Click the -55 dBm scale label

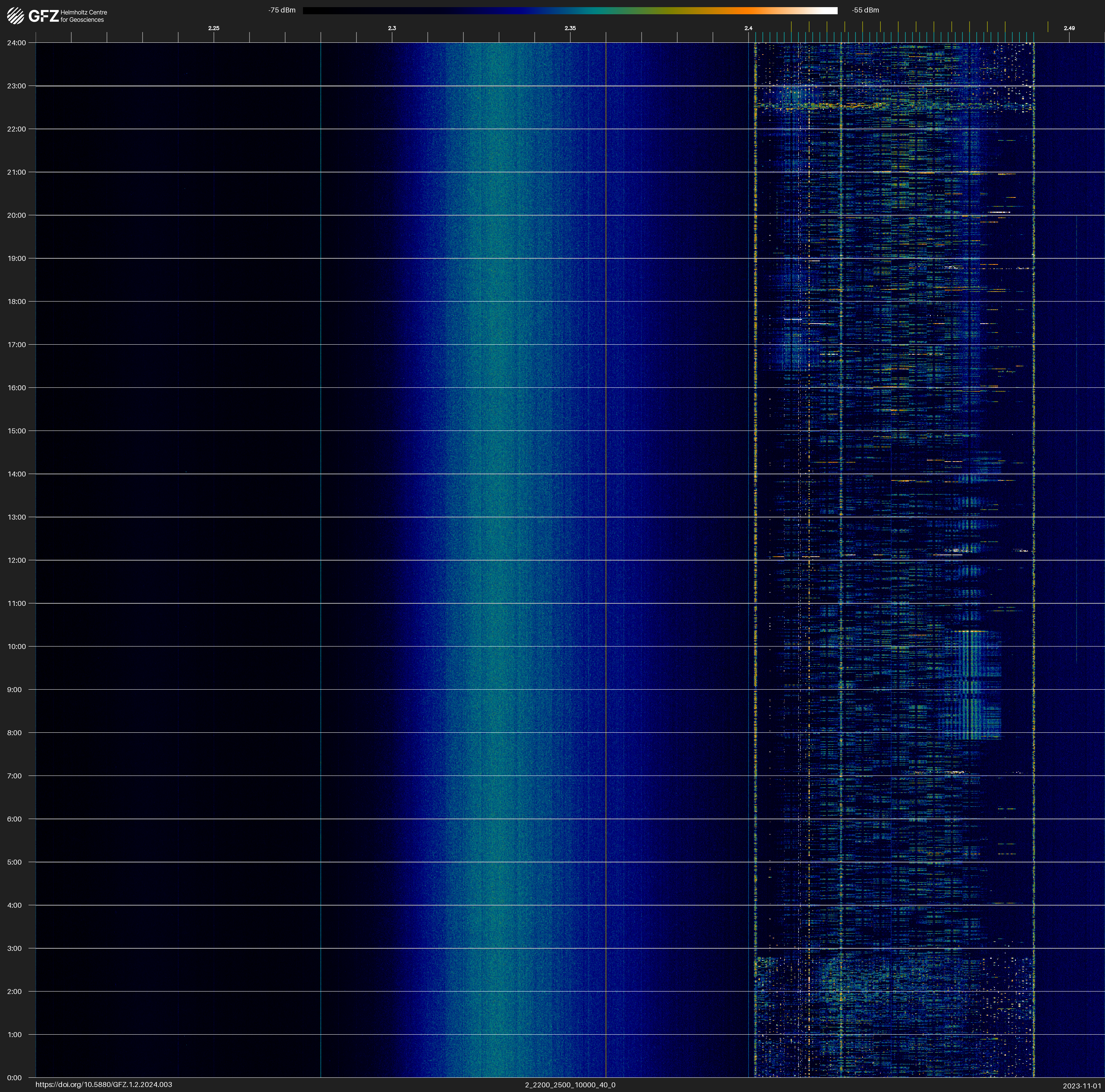[865, 10]
